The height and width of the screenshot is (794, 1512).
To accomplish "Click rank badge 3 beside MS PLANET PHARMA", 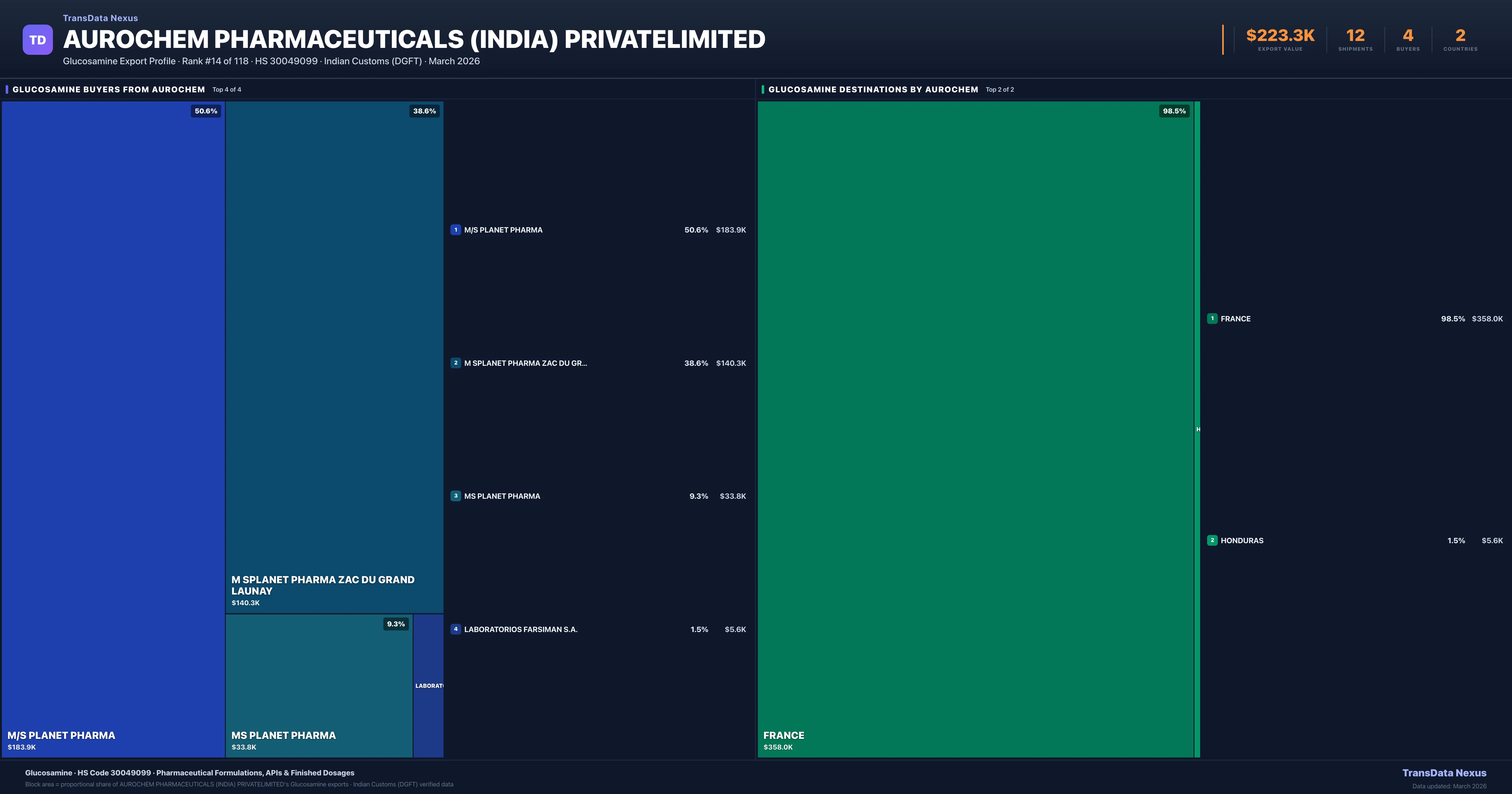I will coord(455,496).
